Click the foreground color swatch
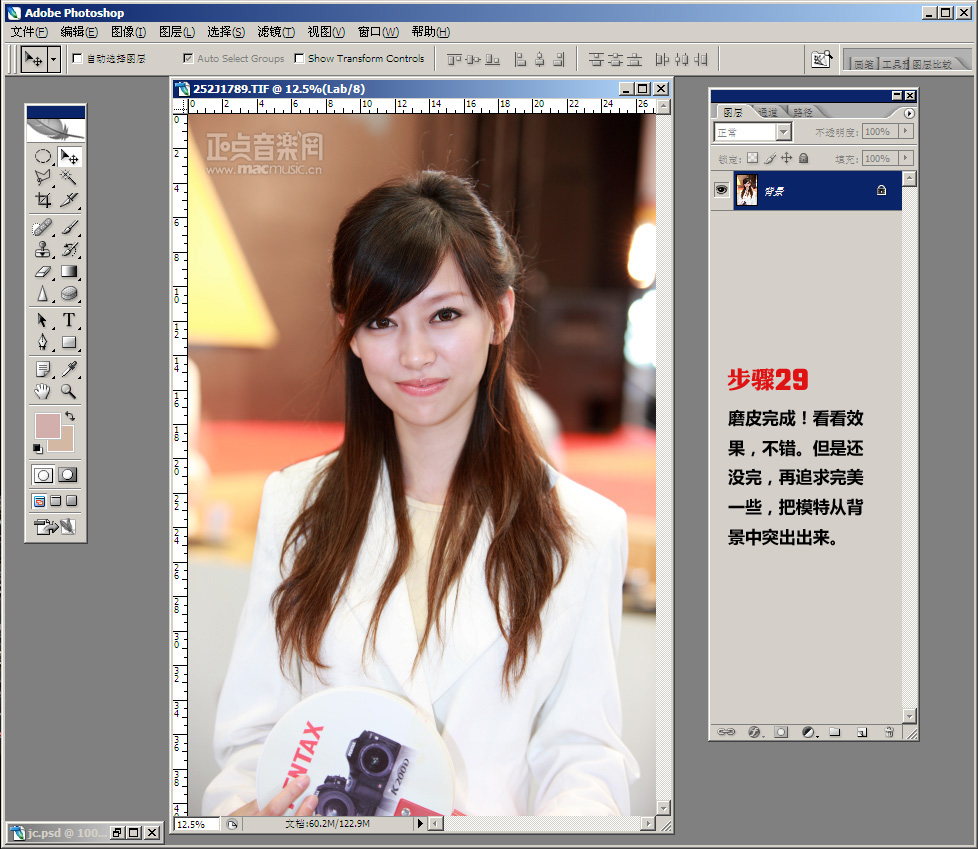 coord(48,425)
